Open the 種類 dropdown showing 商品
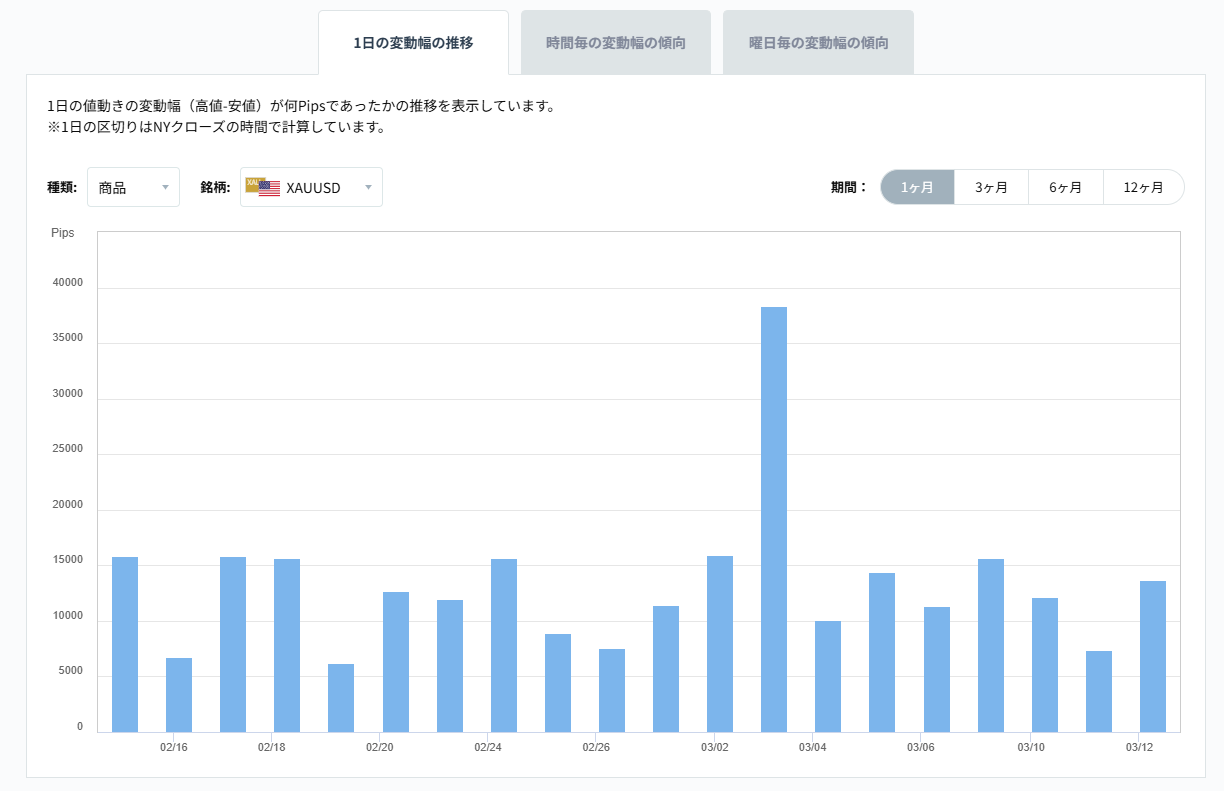This screenshot has height=791, width=1224. click(x=133, y=187)
